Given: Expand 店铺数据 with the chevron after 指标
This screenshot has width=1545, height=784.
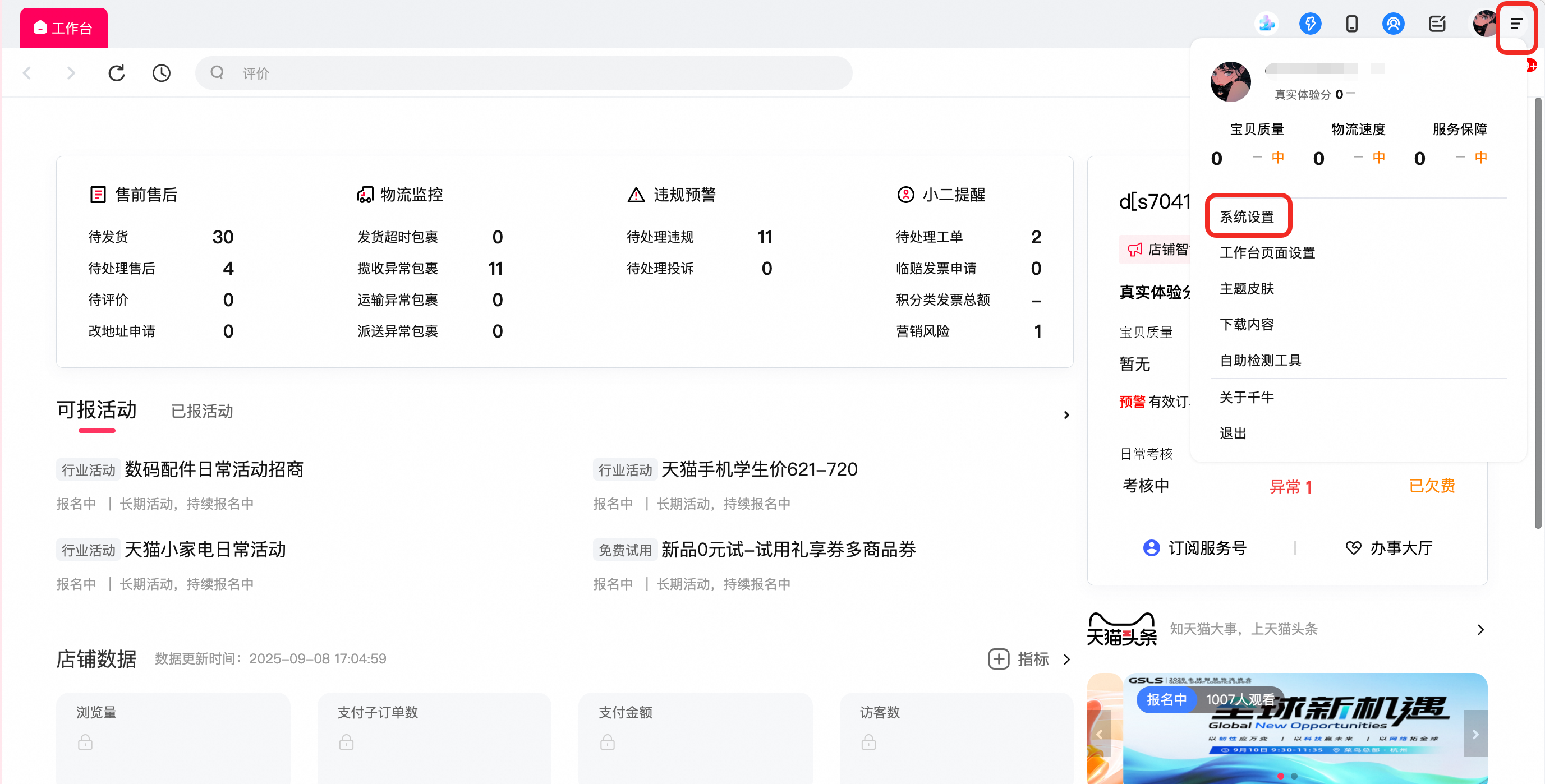Looking at the screenshot, I should pos(1066,660).
